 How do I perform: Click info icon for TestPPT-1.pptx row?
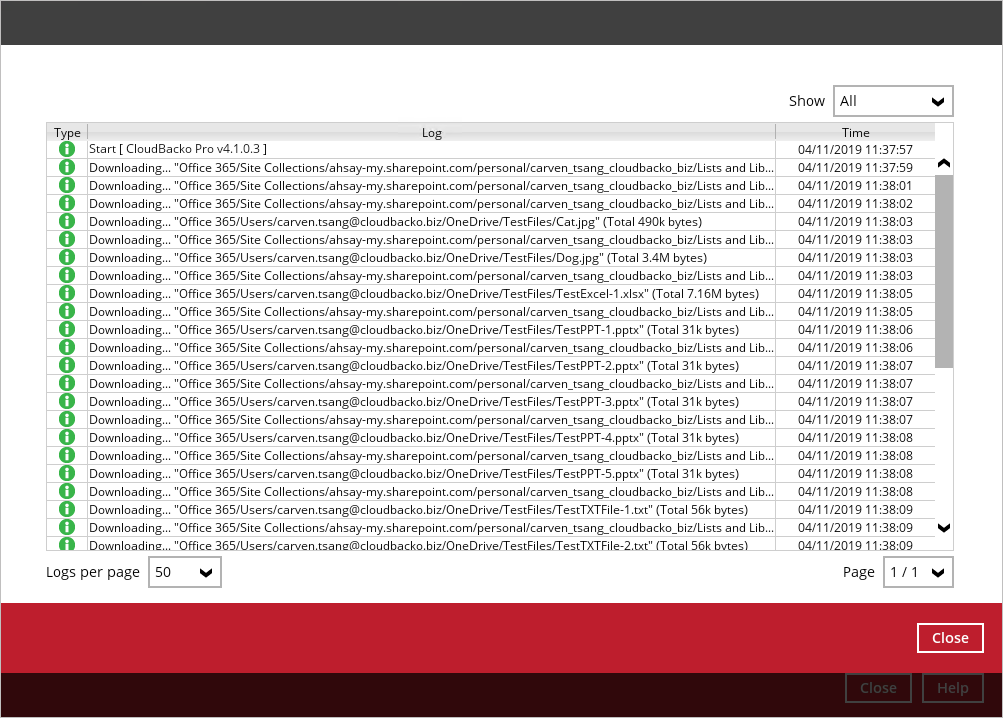[x=67, y=329]
